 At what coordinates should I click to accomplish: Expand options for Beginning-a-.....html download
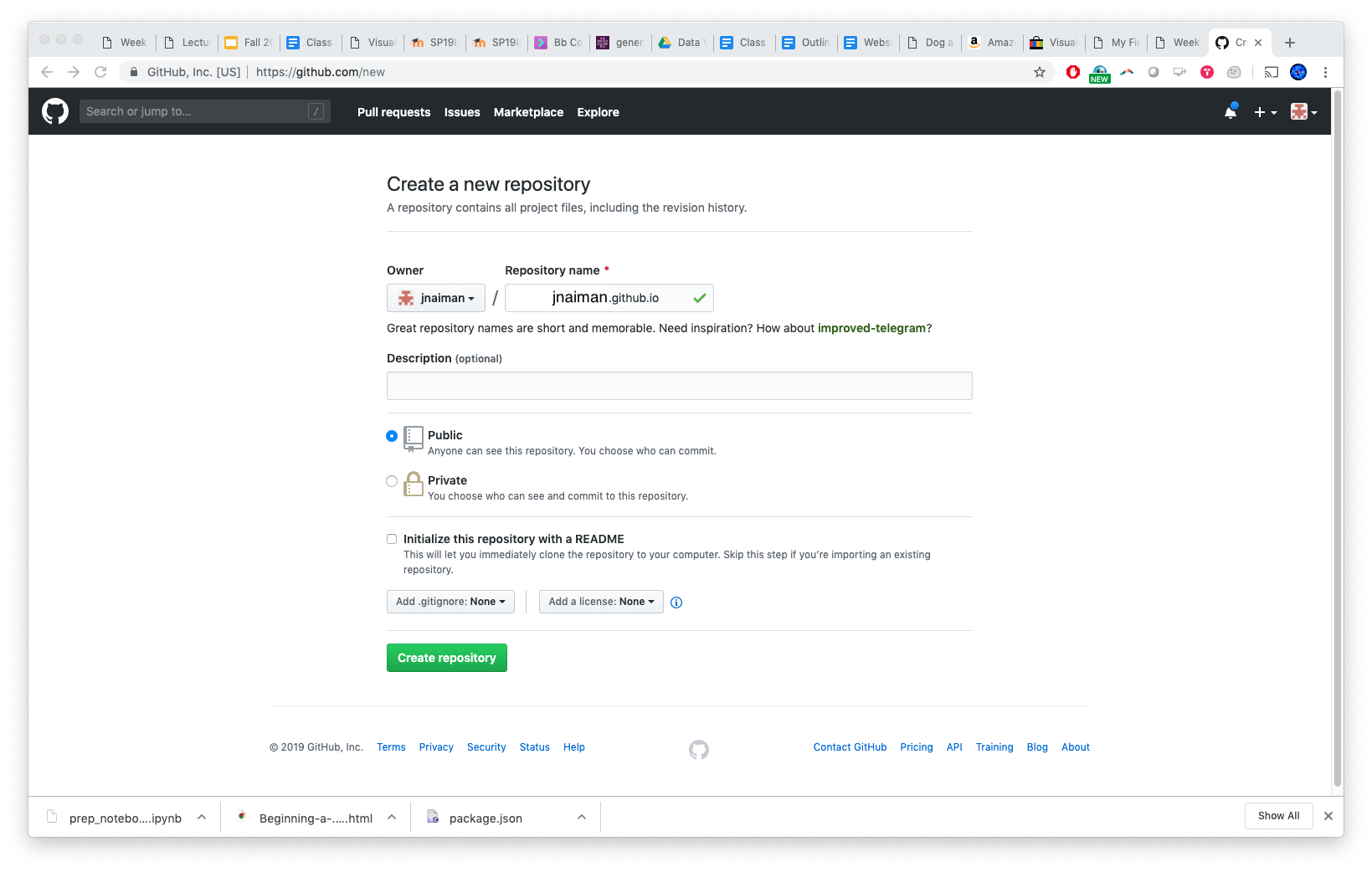tap(392, 817)
